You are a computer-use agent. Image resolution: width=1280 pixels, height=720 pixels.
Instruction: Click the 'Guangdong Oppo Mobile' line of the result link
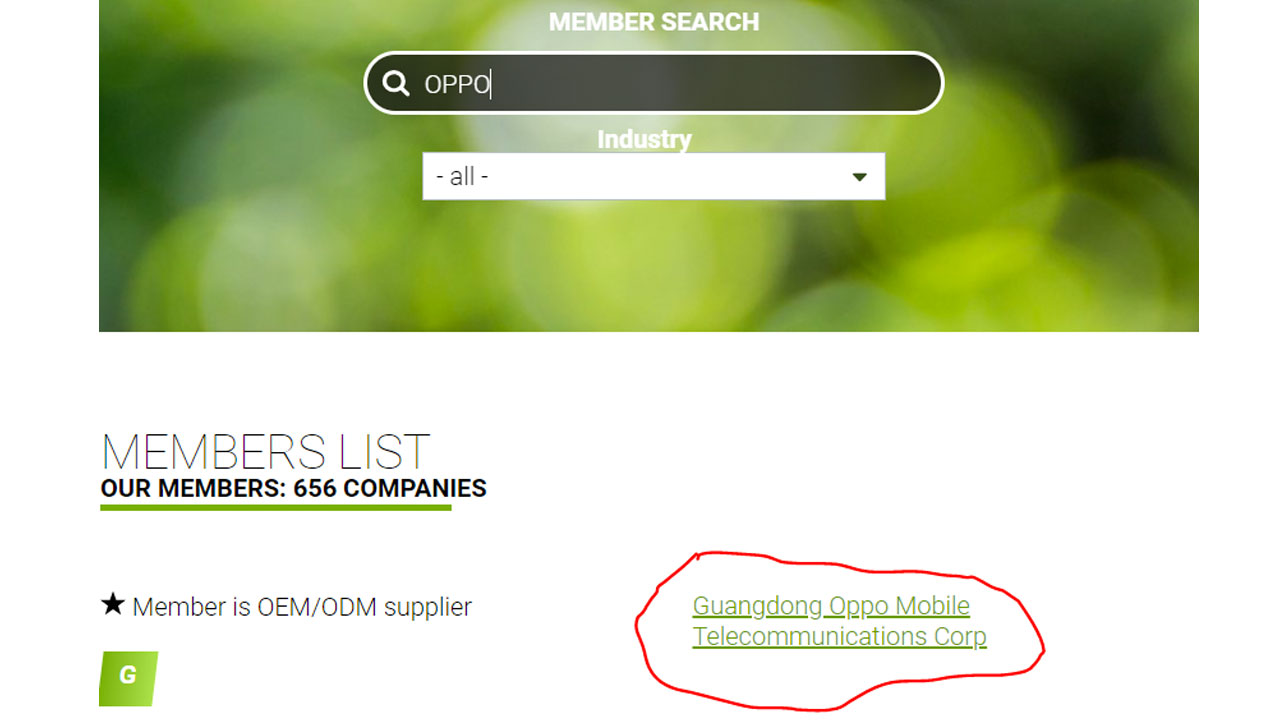coord(831,606)
